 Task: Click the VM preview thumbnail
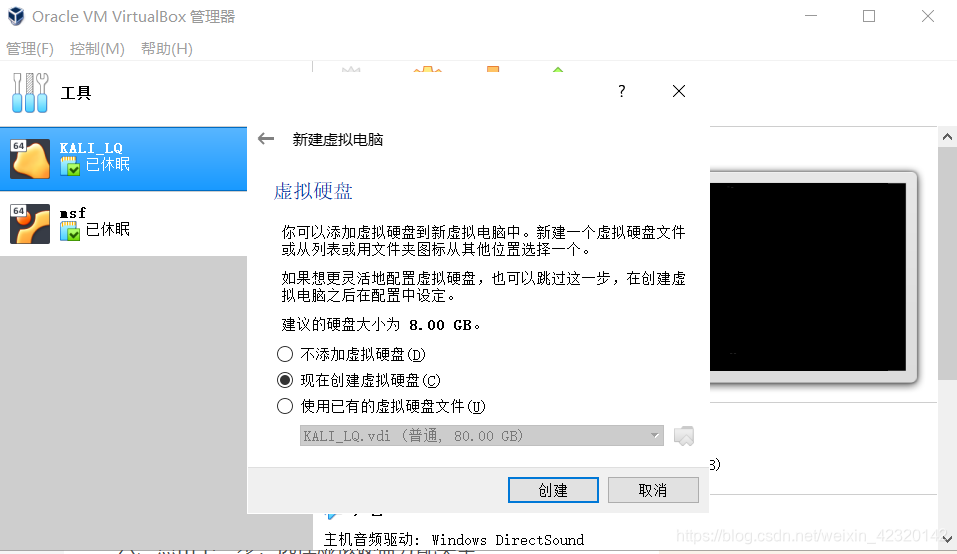tap(807, 277)
